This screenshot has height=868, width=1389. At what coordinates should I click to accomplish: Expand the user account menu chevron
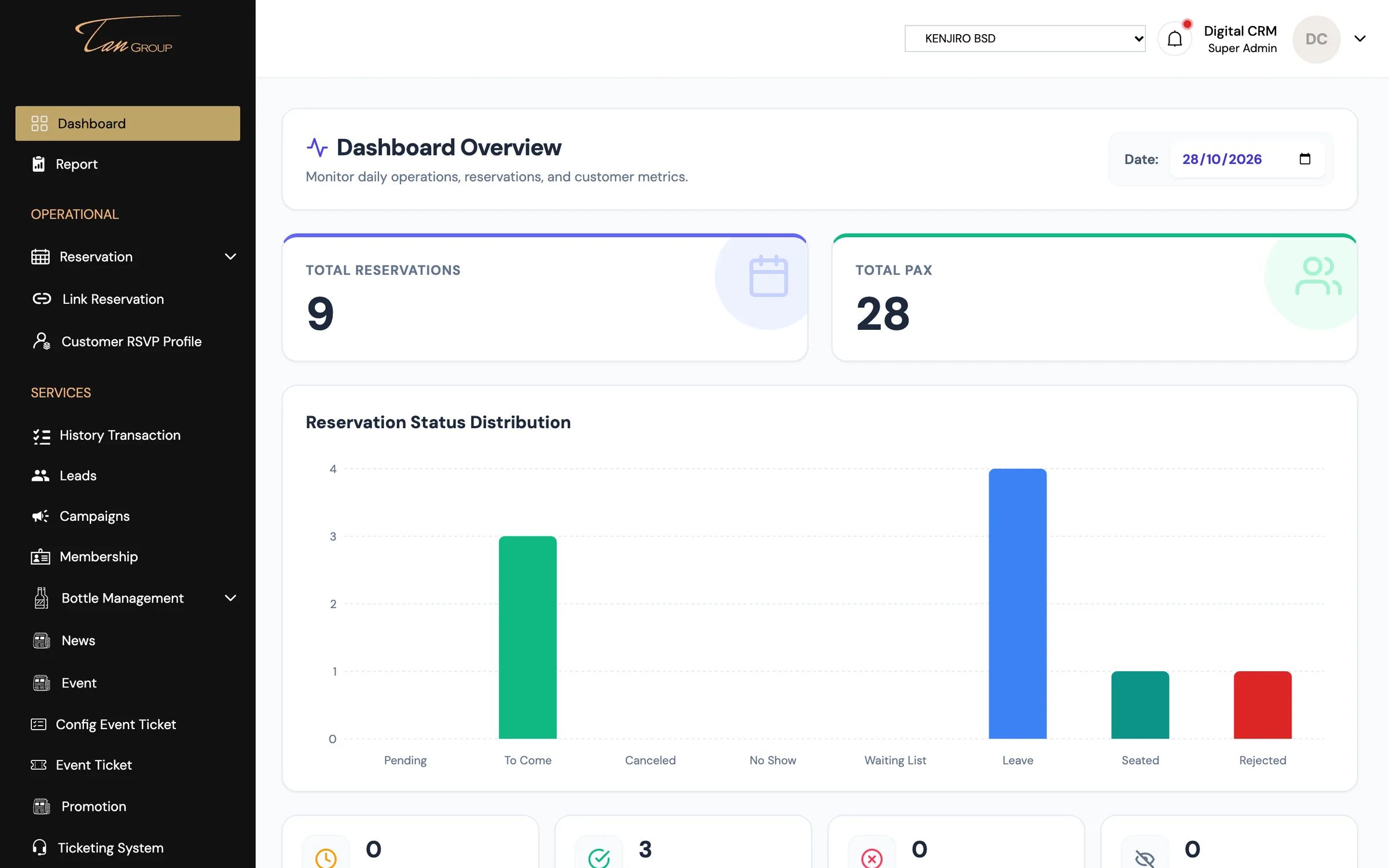click(x=1359, y=39)
